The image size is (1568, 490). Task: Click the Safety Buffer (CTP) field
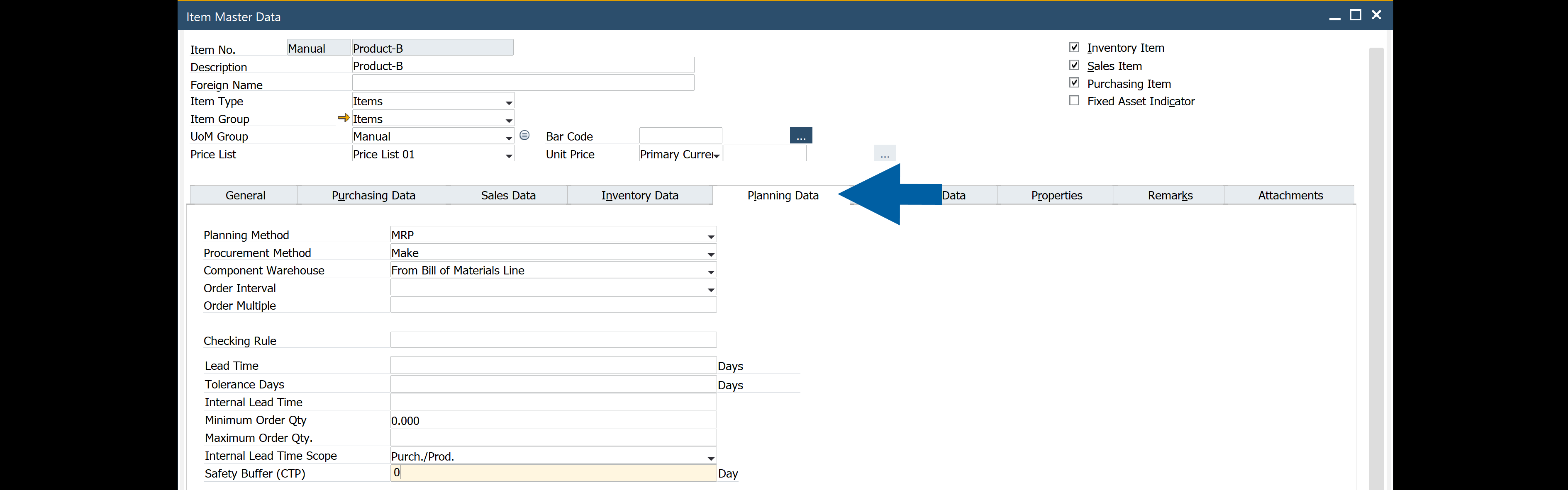(554, 472)
